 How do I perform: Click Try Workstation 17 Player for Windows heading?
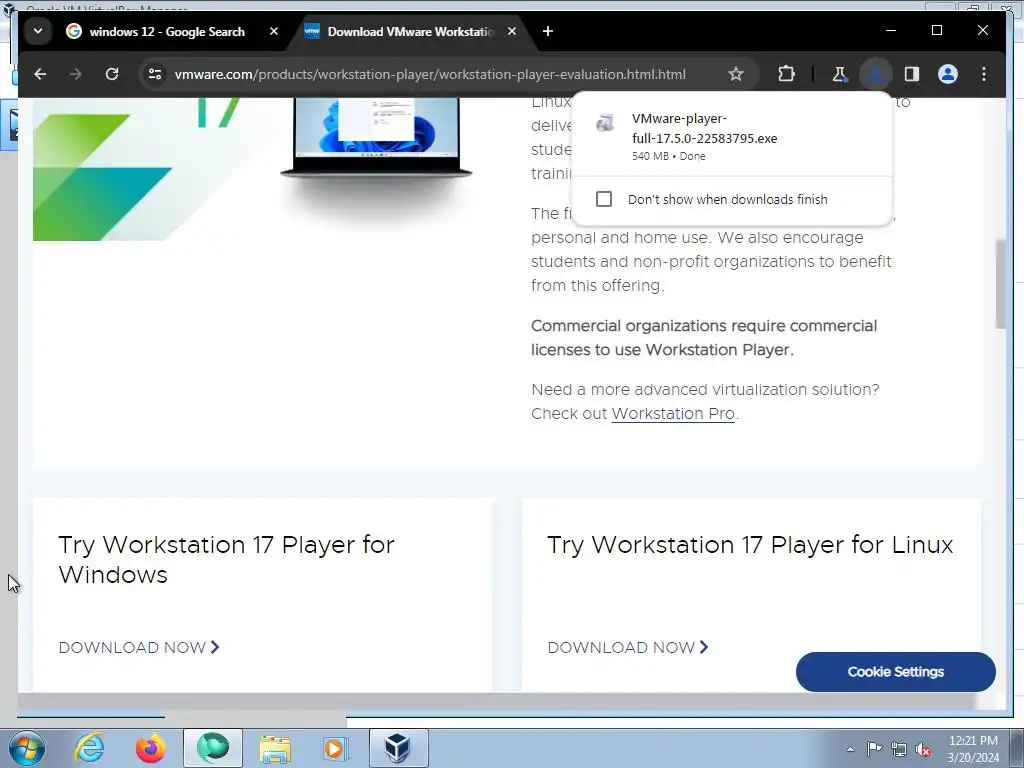pos(227,560)
